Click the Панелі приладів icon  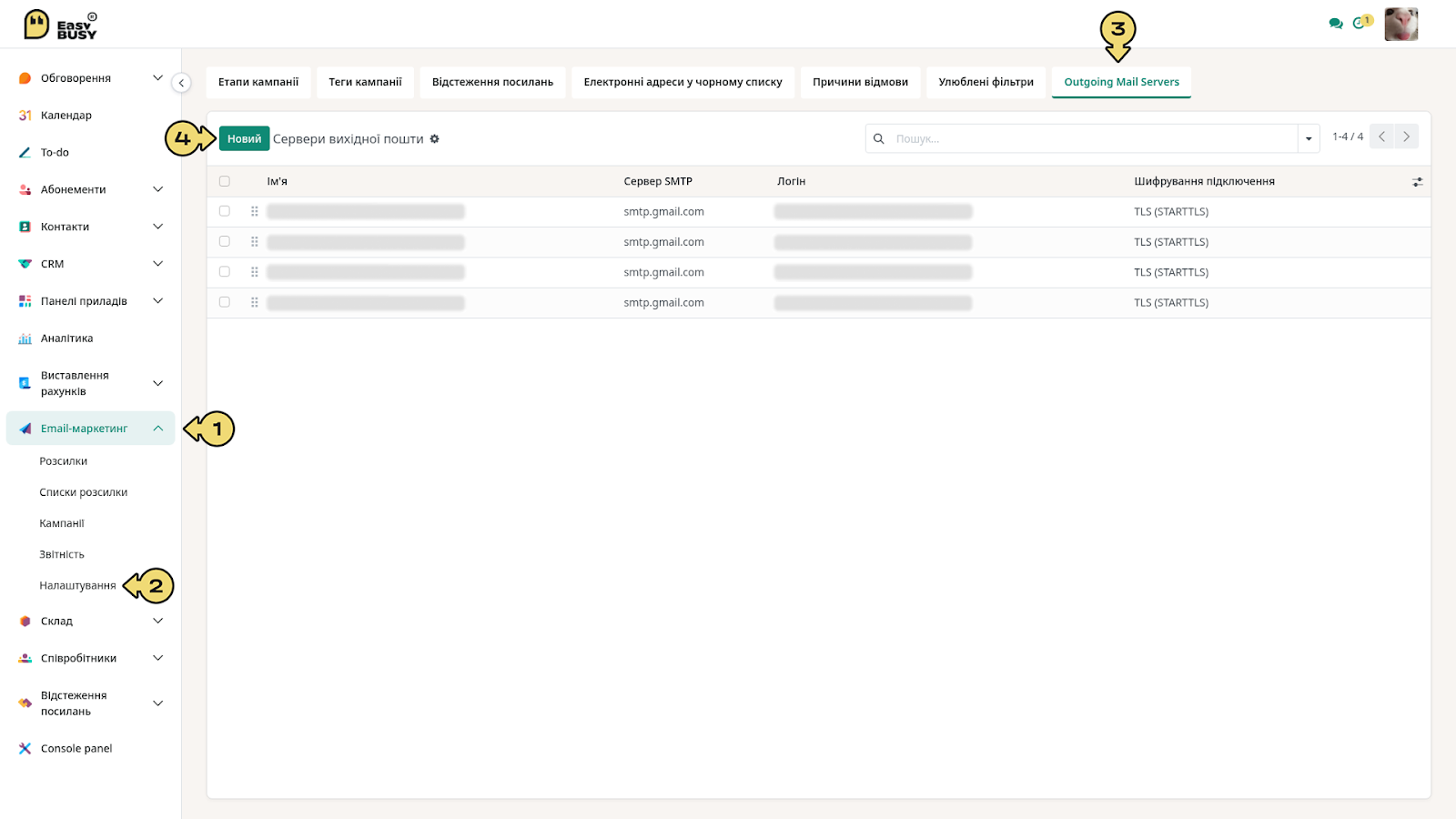pyautogui.click(x=25, y=301)
